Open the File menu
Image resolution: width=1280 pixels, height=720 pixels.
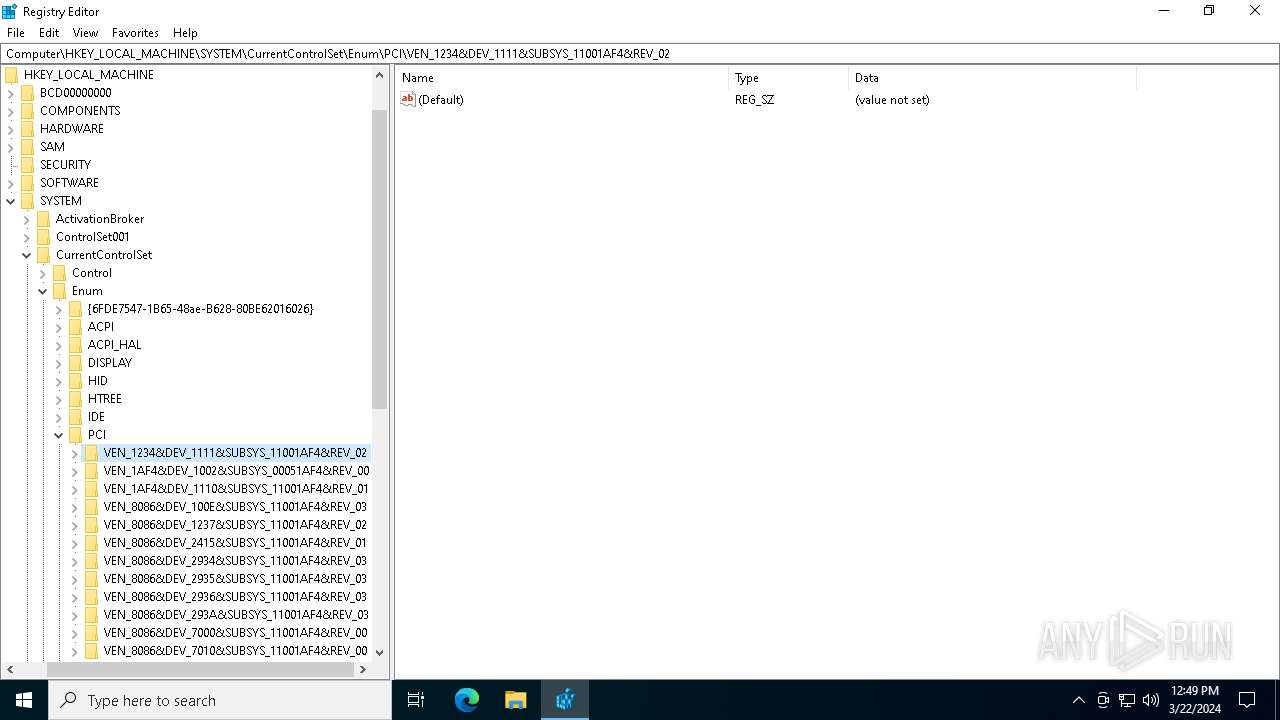tap(16, 33)
